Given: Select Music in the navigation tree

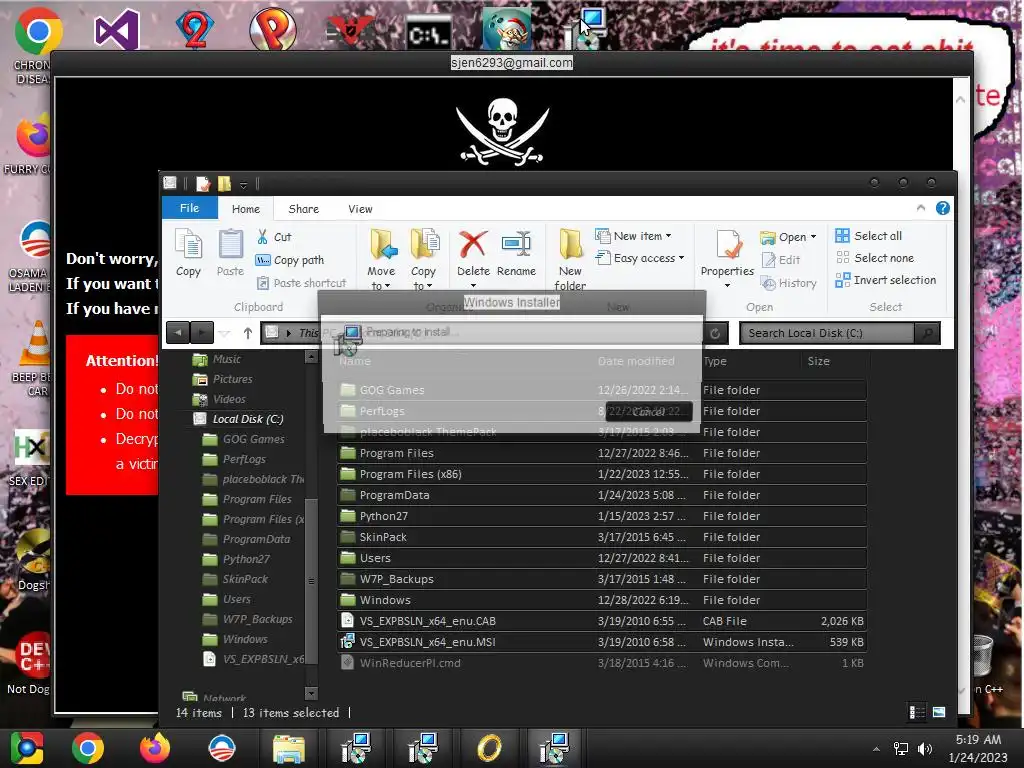Looking at the screenshot, I should [x=217, y=359].
